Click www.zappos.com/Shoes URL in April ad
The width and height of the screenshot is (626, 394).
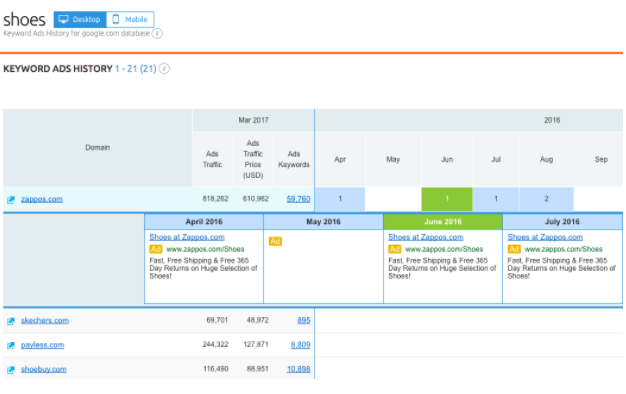pos(205,249)
